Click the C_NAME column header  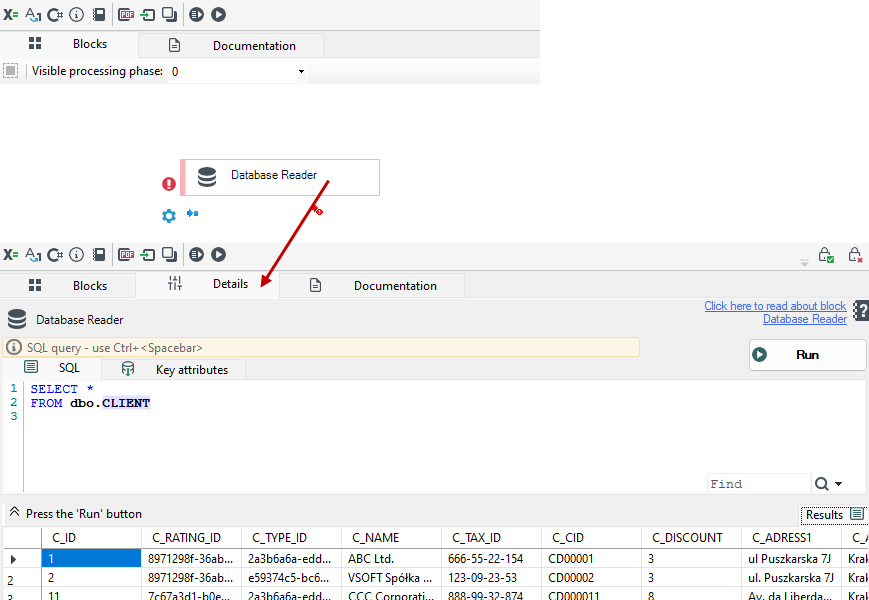391,538
